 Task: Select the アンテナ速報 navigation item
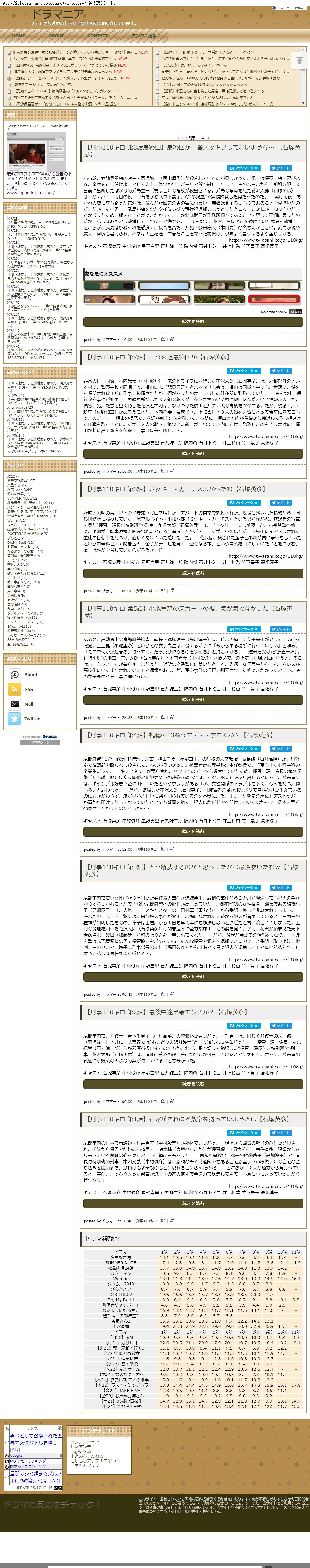(x=144, y=36)
